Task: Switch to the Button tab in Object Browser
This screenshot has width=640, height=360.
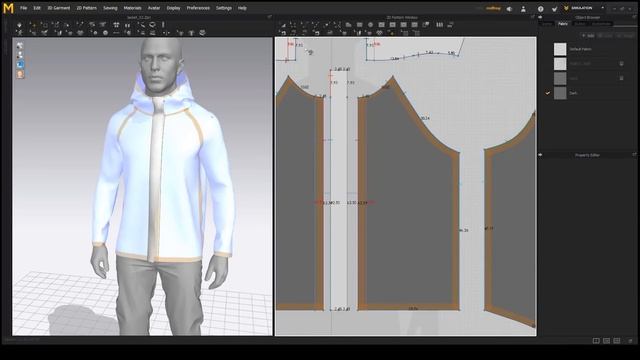Action: [580, 24]
